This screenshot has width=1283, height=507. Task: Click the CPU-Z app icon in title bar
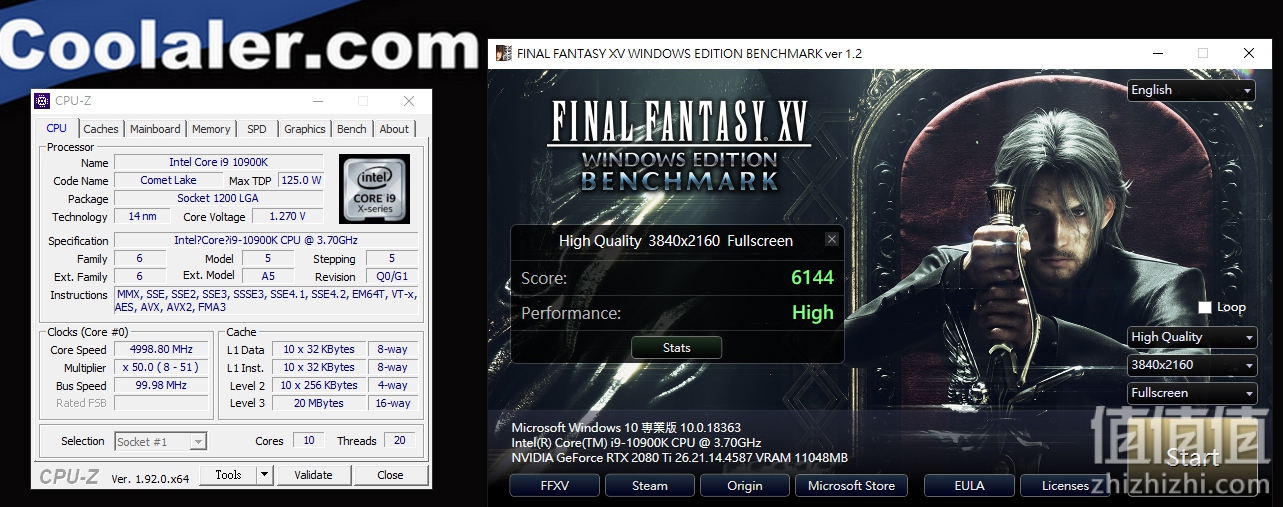click(x=42, y=101)
